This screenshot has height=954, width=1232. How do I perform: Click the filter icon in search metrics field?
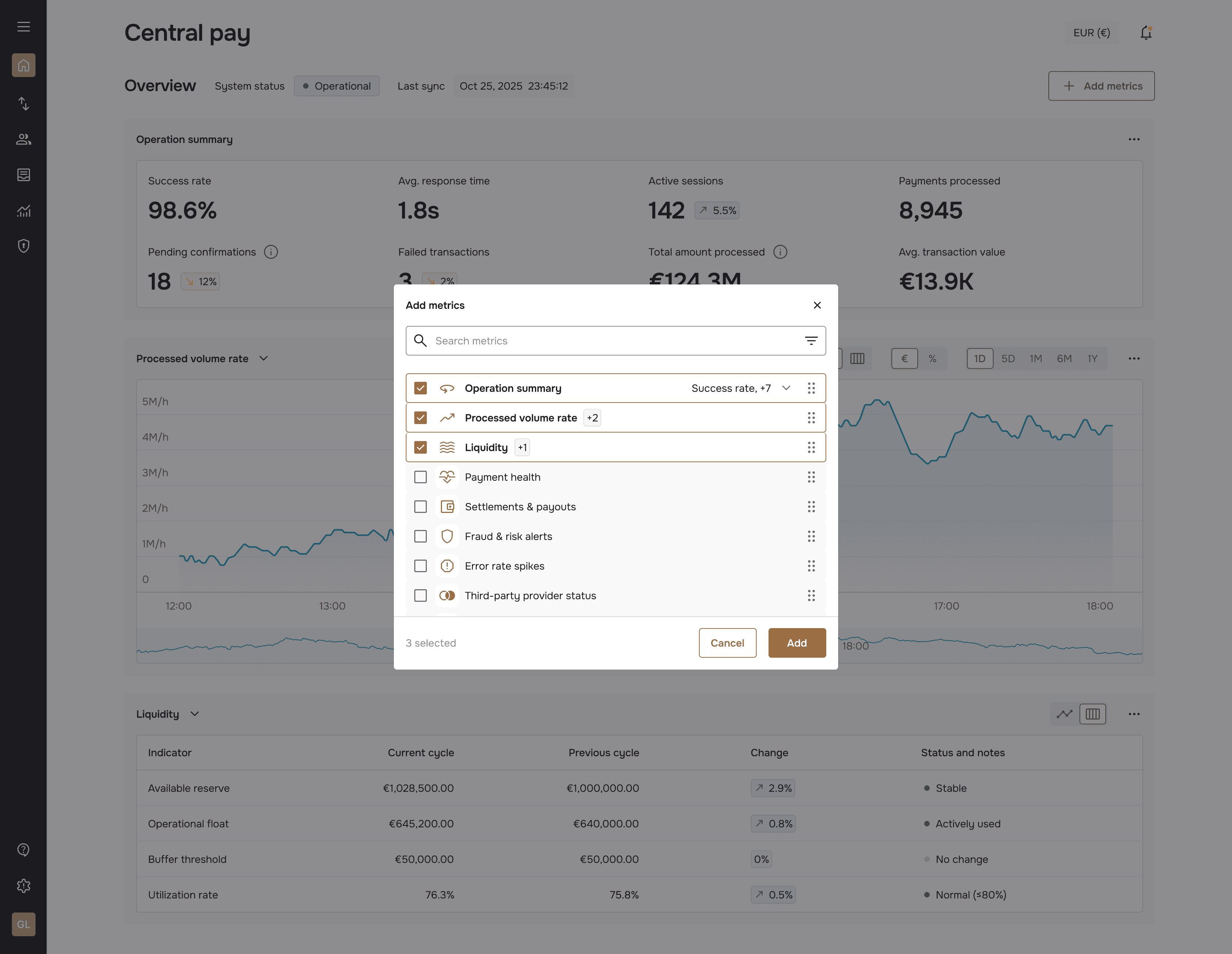click(811, 340)
